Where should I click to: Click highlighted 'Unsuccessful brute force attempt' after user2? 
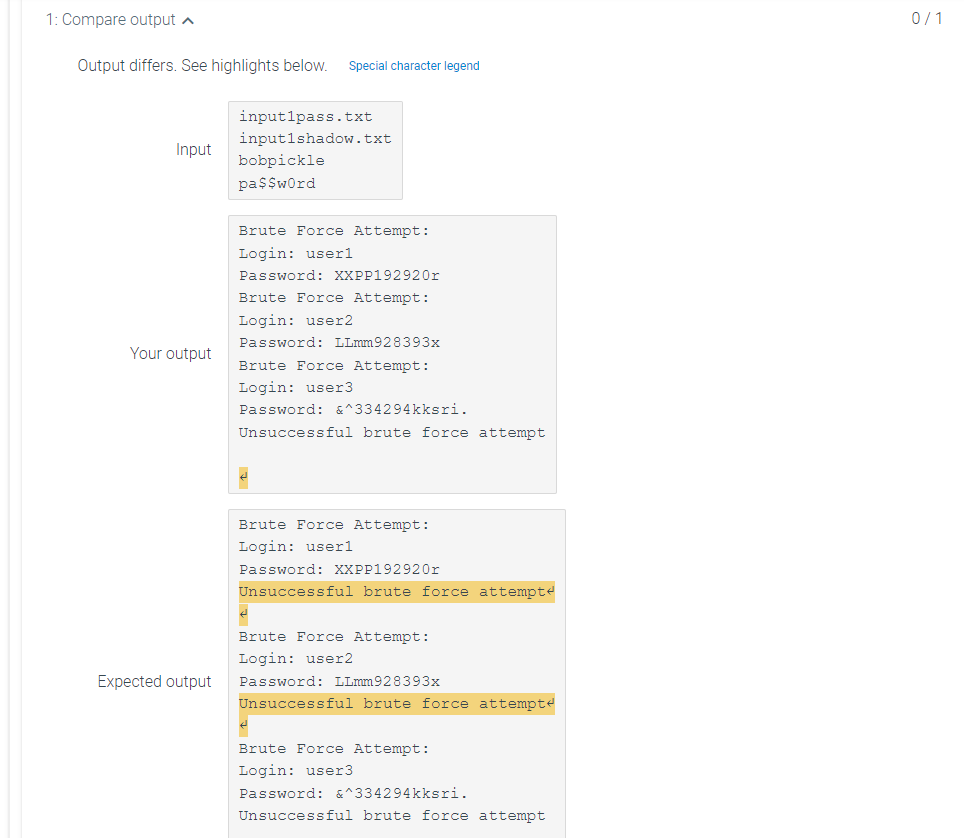pyautogui.click(x=397, y=703)
